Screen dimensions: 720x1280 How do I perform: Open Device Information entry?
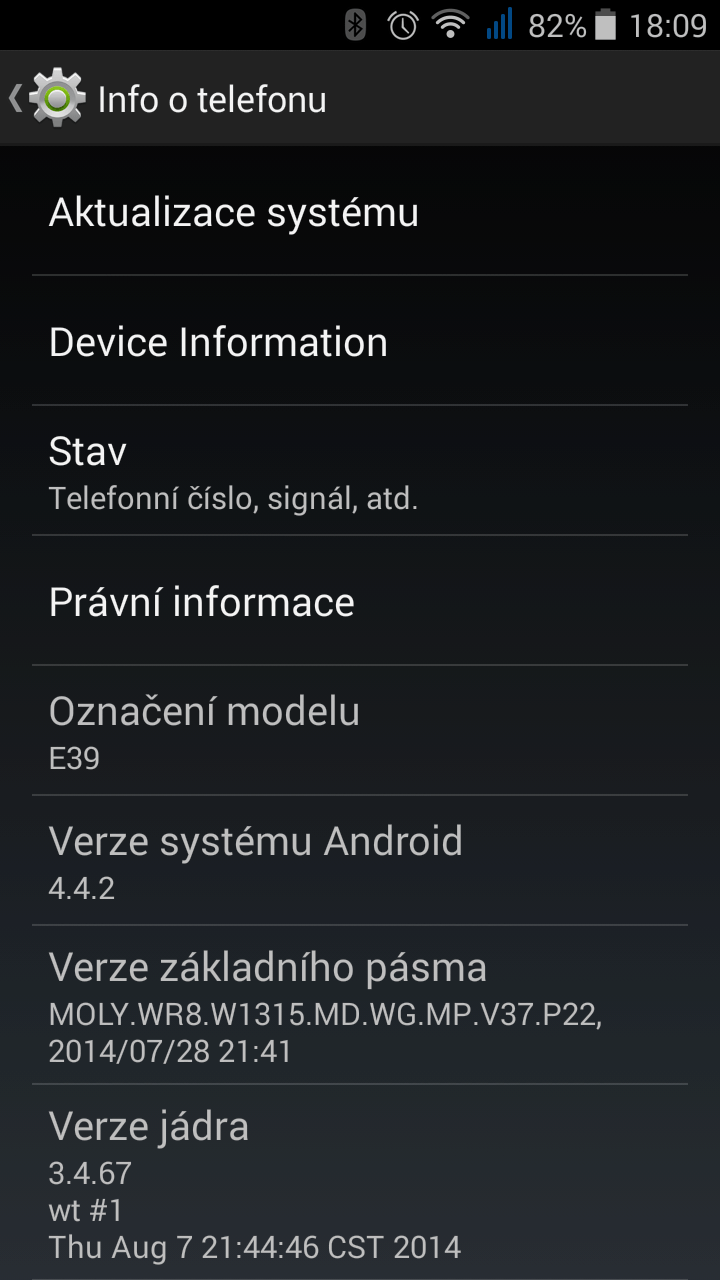360,341
